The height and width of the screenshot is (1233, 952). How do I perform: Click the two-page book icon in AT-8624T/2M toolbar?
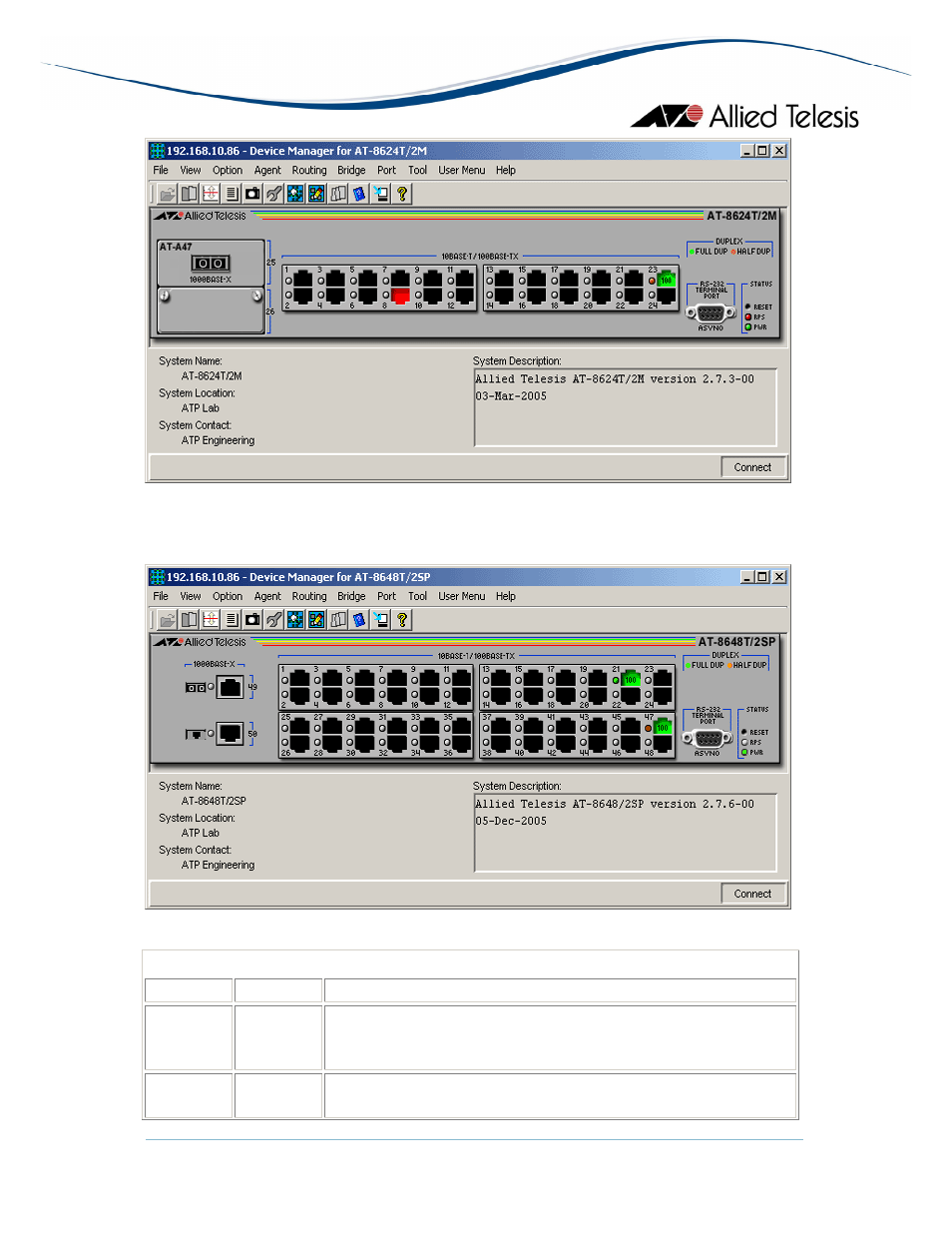pos(189,194)
